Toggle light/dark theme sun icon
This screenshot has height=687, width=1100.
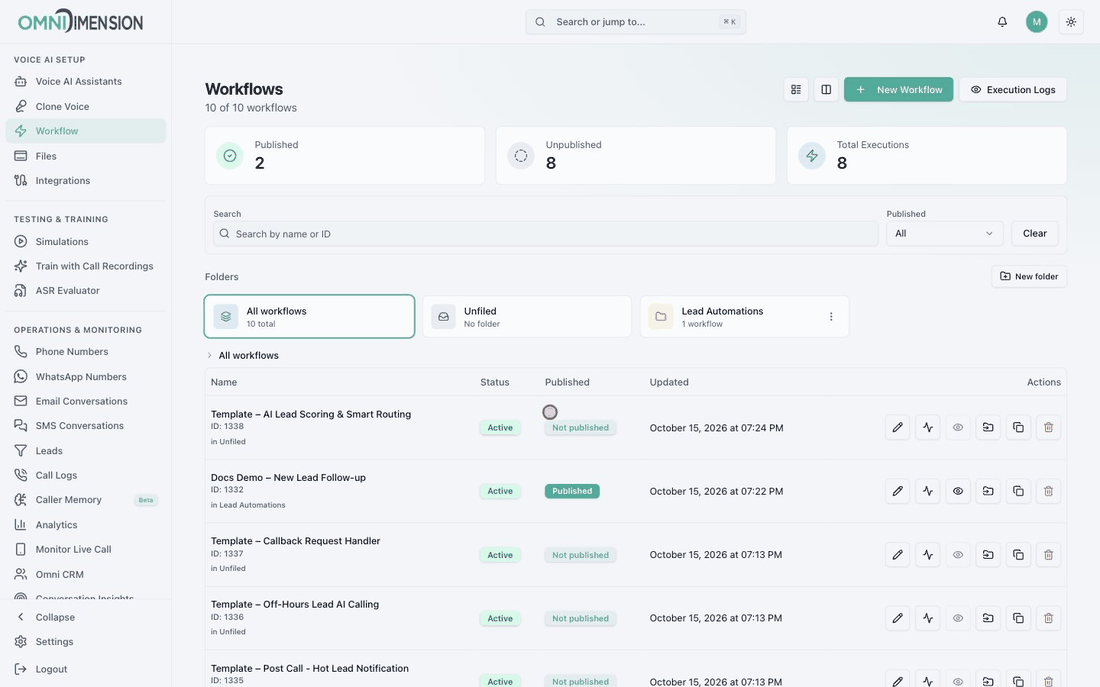1071,22
